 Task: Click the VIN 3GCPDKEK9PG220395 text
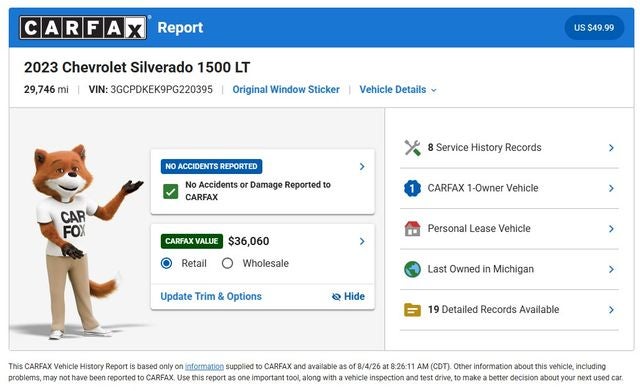point(151,89)
